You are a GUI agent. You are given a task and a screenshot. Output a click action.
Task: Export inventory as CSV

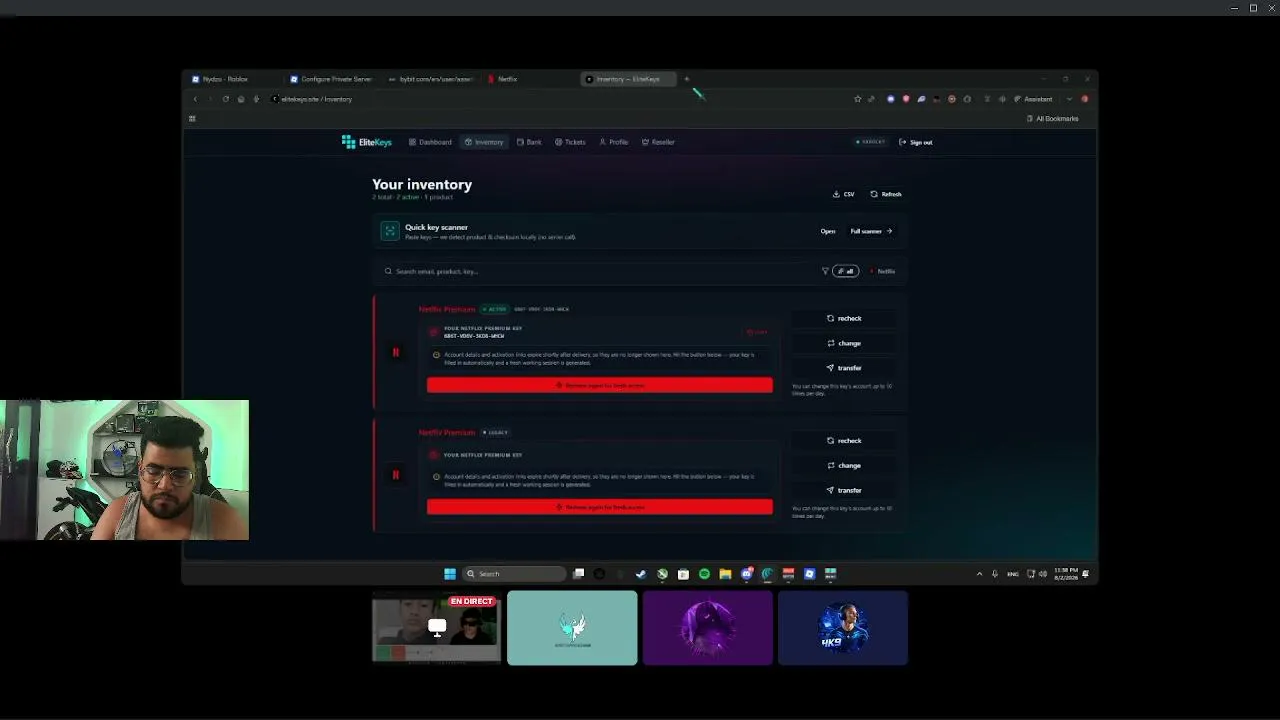844,194
